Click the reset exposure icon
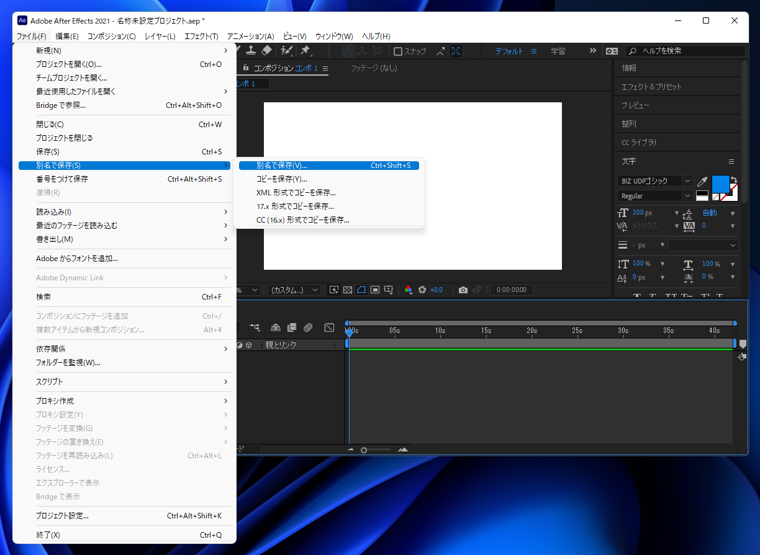 click(422, 290)
